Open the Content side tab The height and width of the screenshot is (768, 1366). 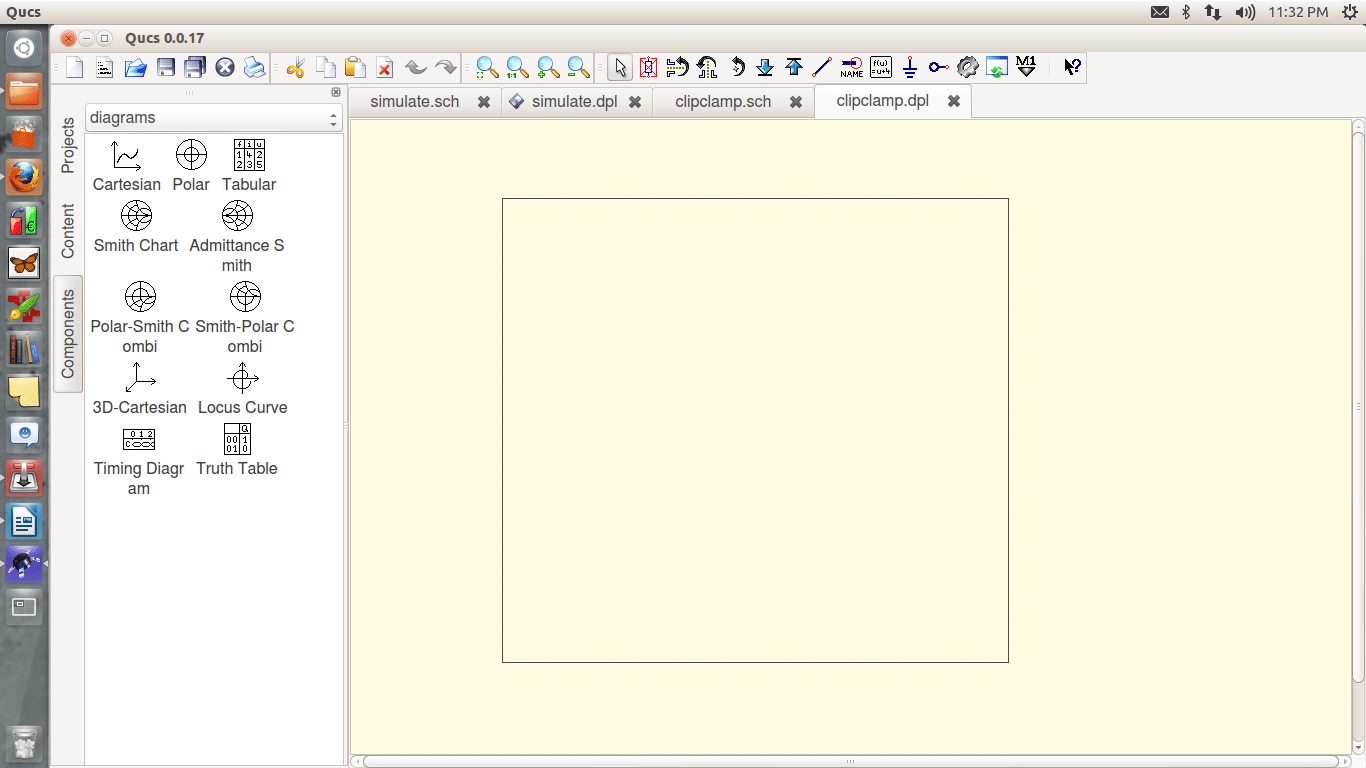(x=68, y=231)
